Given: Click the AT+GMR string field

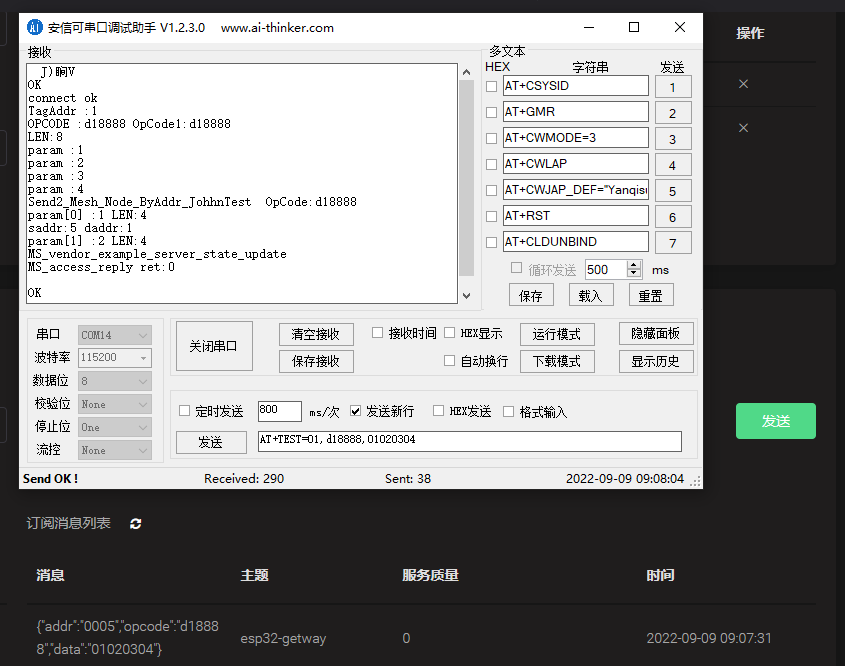Looking at the screenshot, I should pyautogui.click(x=576, y=112).
